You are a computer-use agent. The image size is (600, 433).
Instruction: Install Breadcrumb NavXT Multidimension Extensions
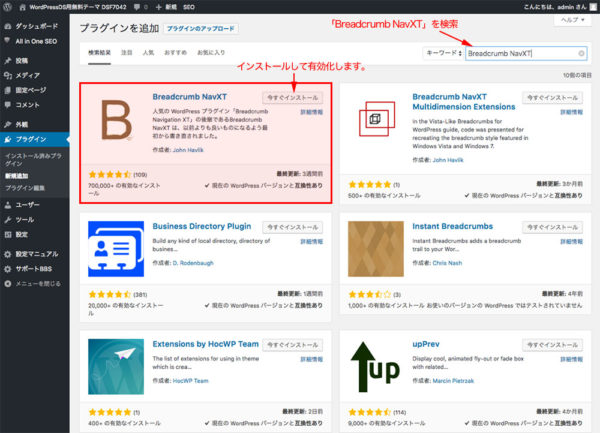(x=553, y=98)
